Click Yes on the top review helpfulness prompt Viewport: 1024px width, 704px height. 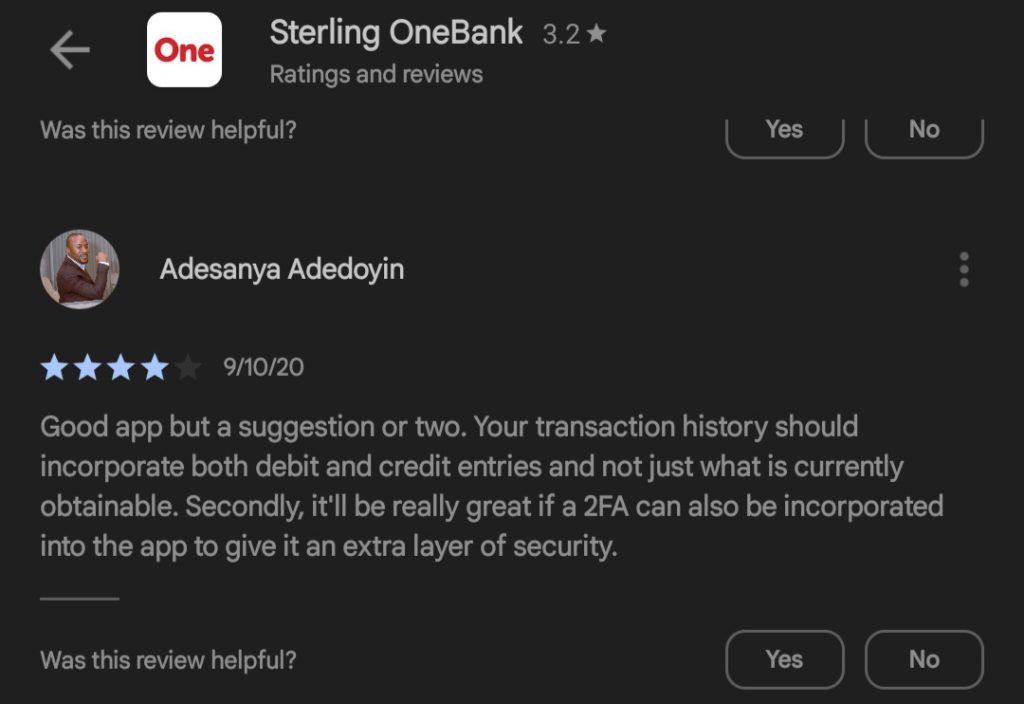pos(784,129)
